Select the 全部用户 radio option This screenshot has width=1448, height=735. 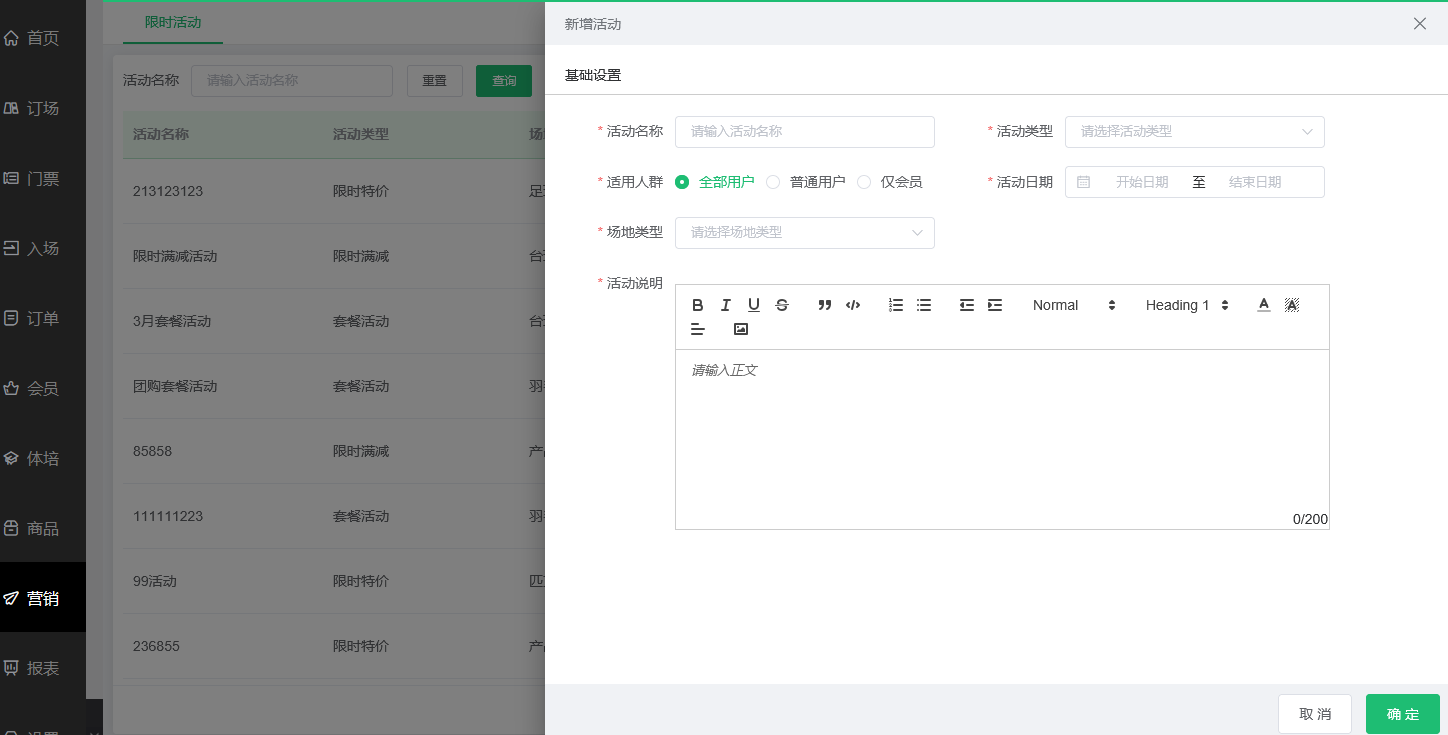click(x=682, y=182)
